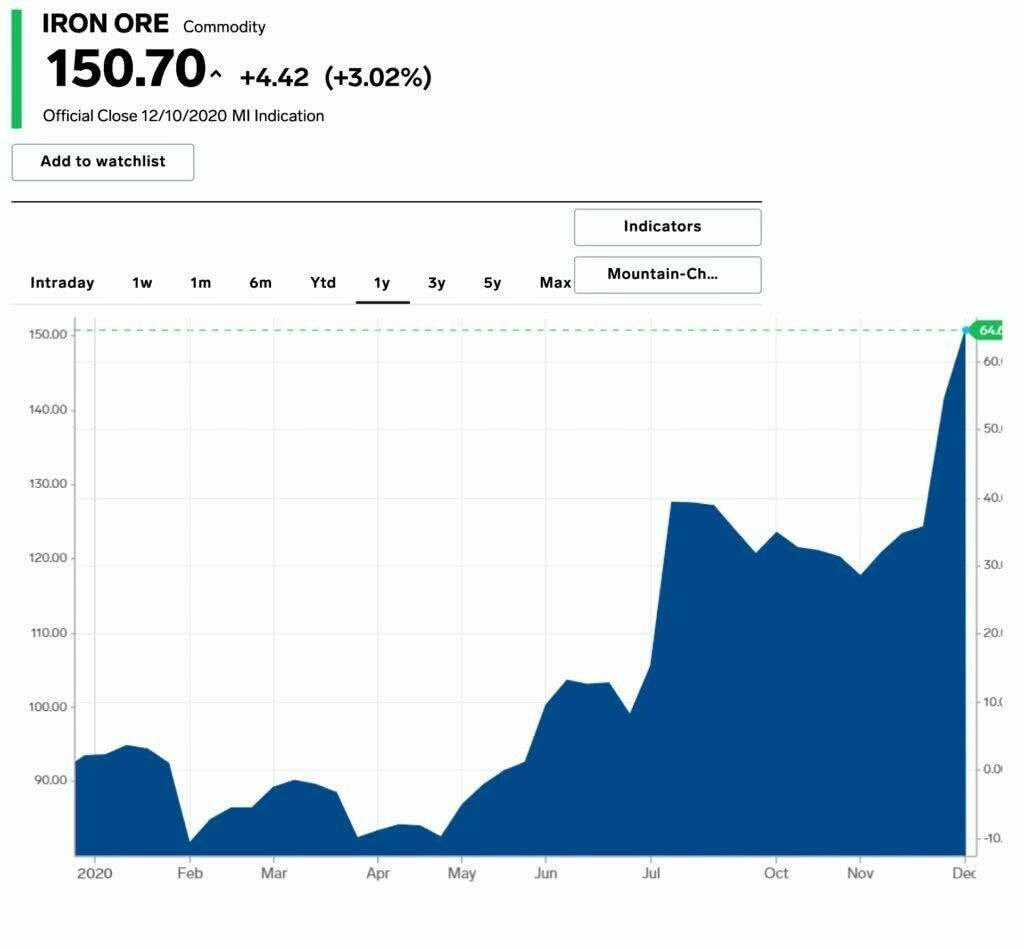Click the IRON ORE commodity title

tap(105, 25)
